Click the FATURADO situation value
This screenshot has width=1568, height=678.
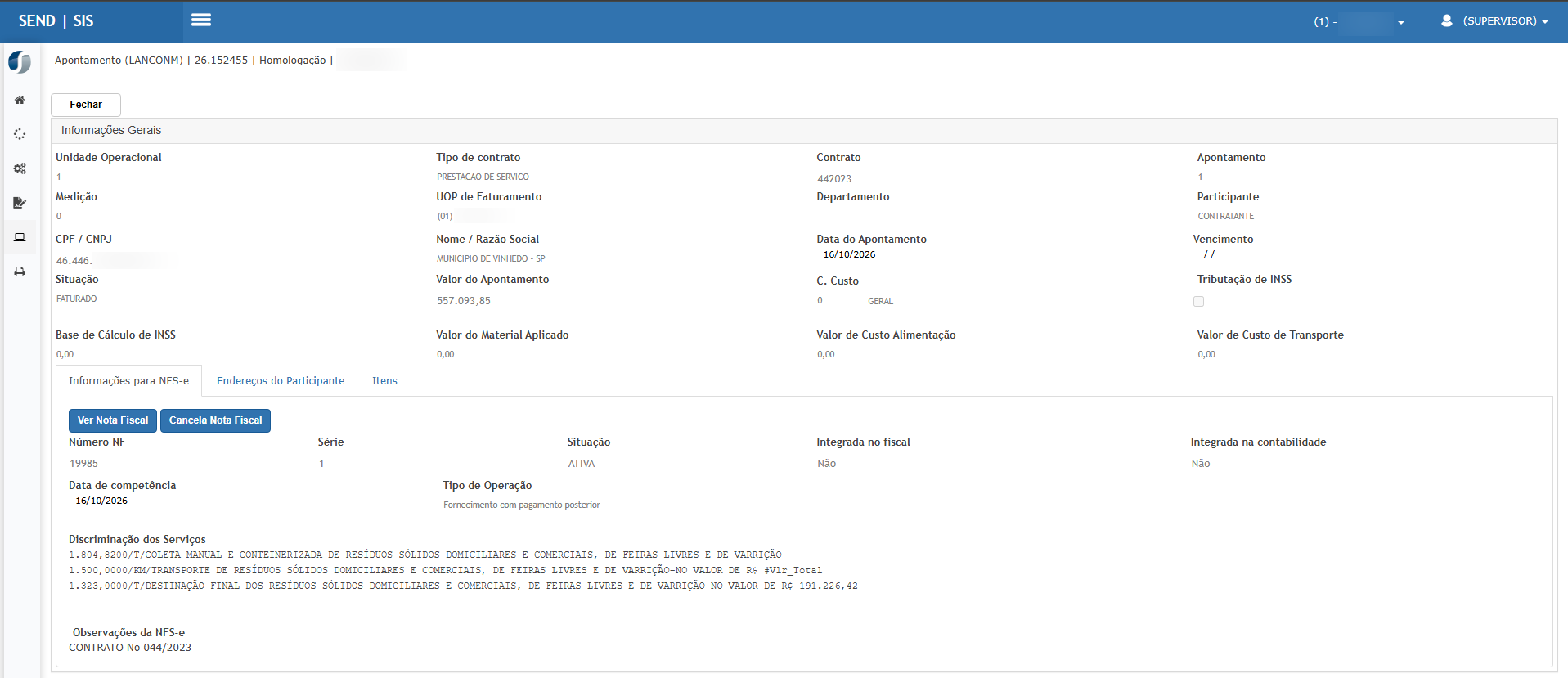point(76,299)
